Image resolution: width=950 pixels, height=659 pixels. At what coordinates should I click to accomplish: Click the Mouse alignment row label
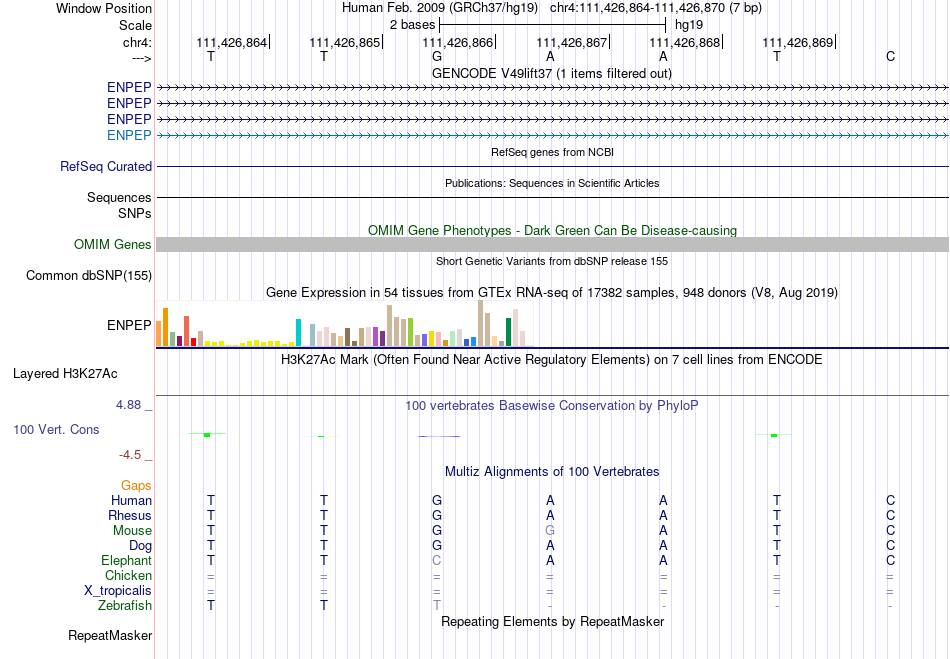coord(132,531)
